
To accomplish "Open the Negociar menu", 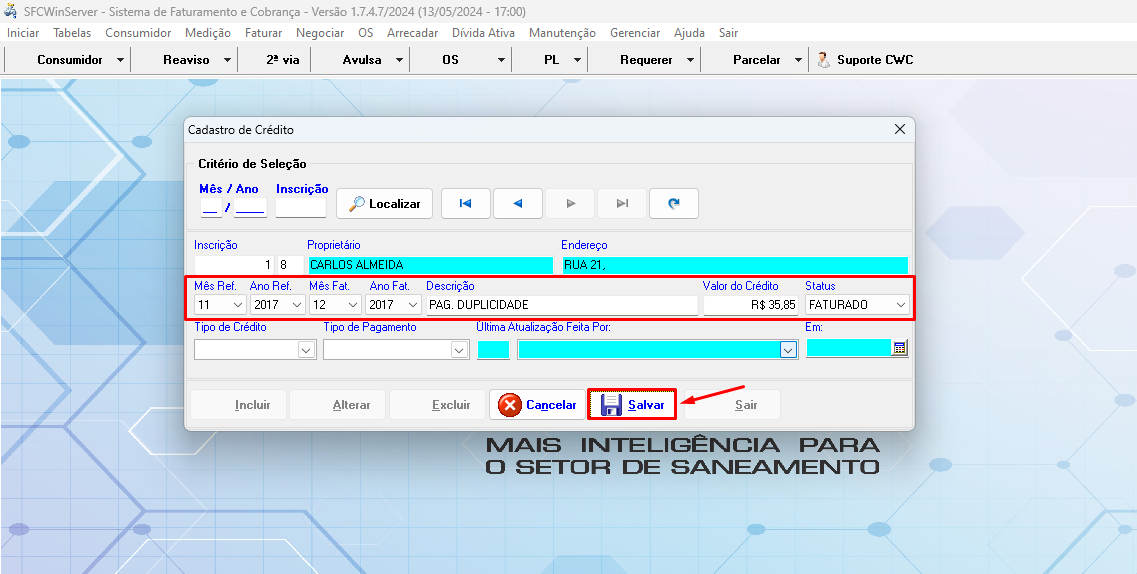I will tap(320, 33).
